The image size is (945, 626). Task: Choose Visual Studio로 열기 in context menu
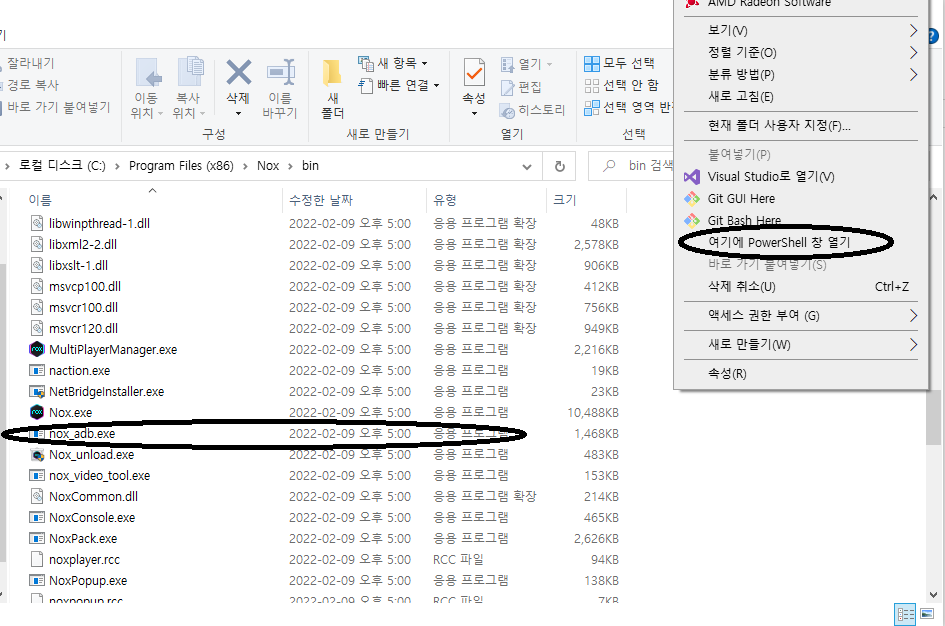pyautogui.click(x=801, y=177)
